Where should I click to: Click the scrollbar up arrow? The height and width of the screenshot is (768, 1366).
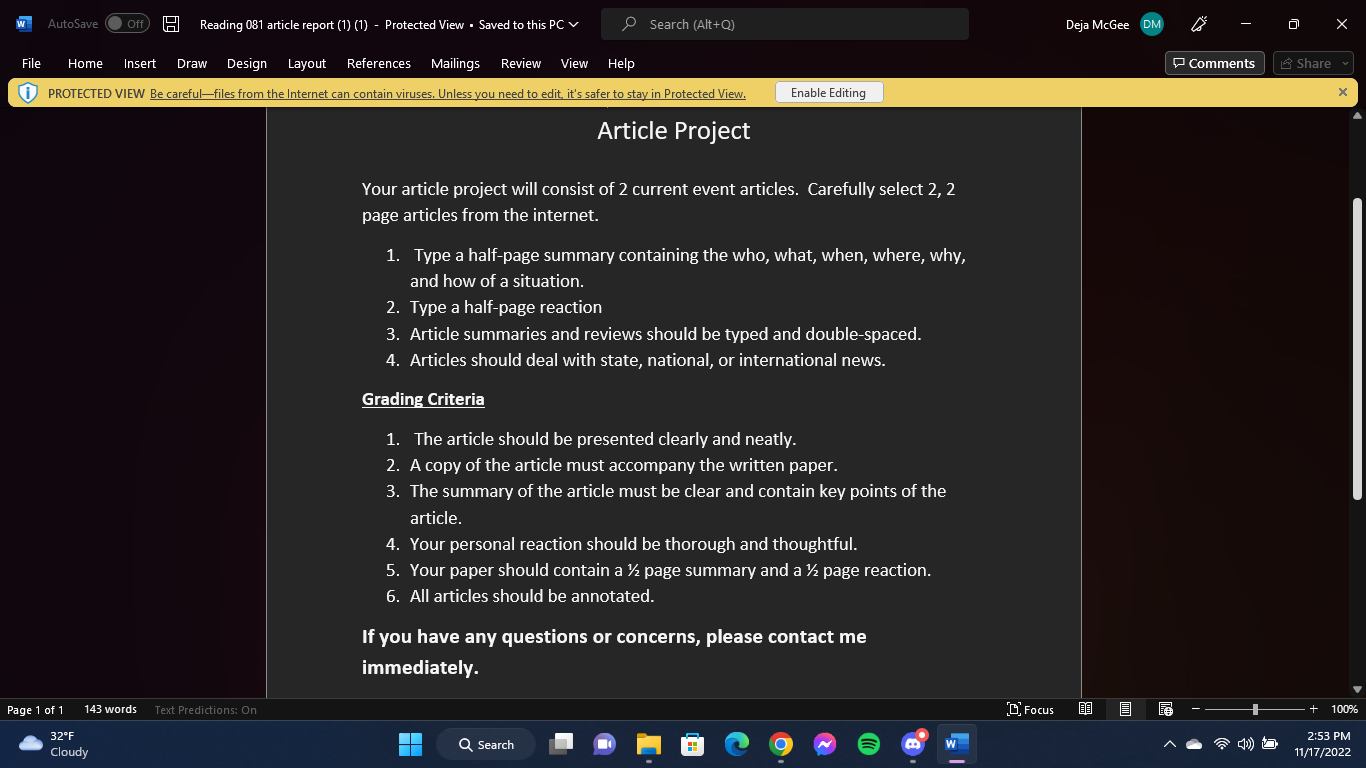tap(1357, 115)
